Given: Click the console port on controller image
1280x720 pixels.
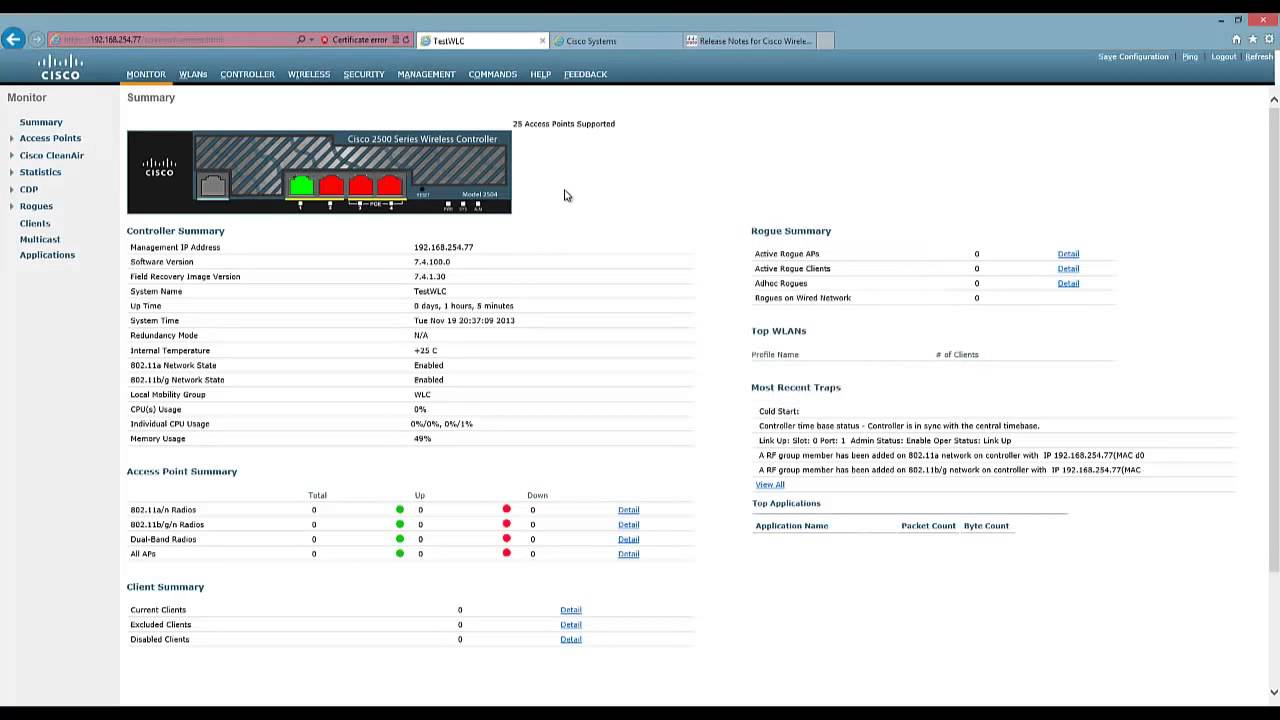Looking at the screenshot, I should (213, 186).
